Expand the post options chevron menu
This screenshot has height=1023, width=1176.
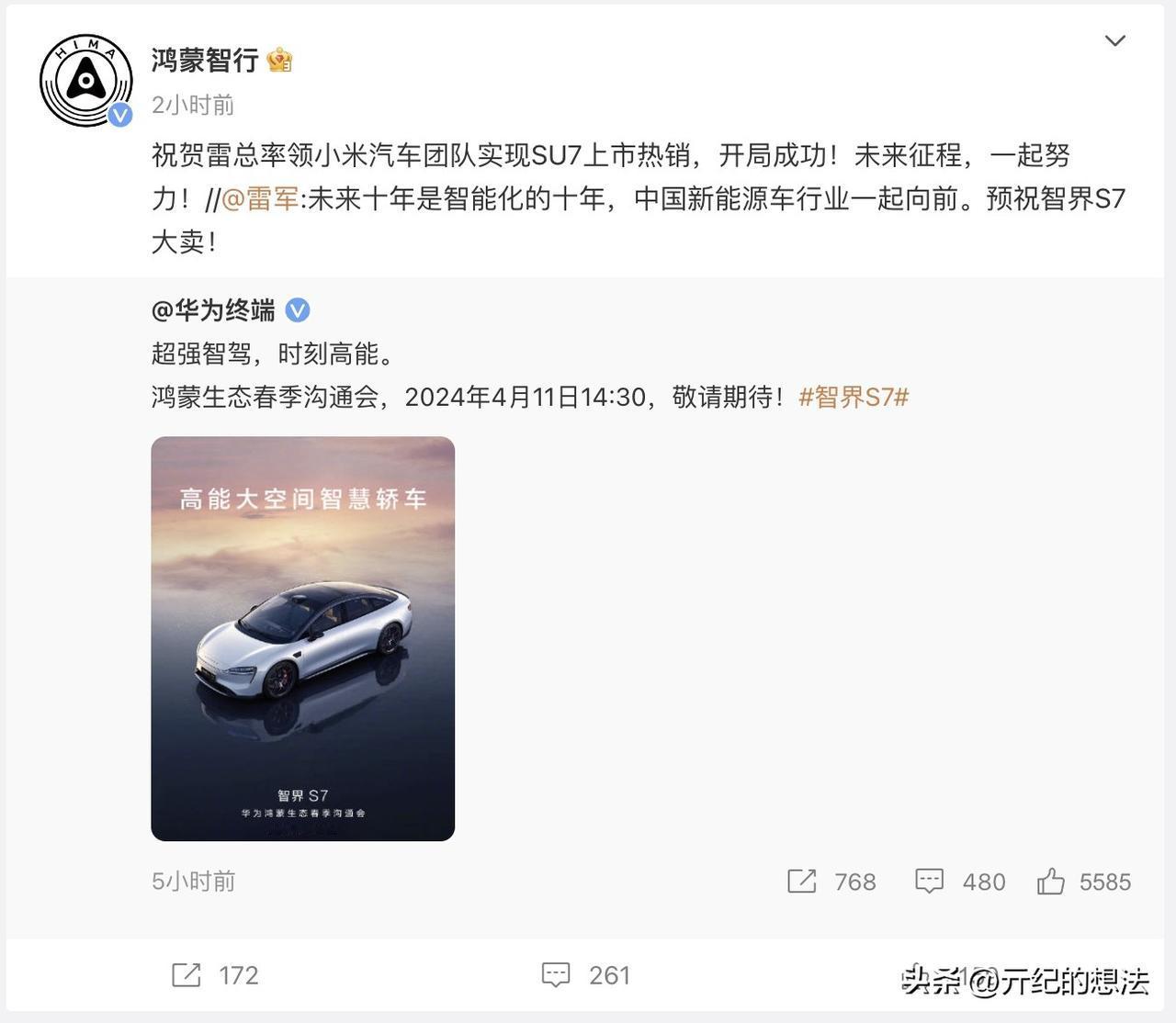1114,41
